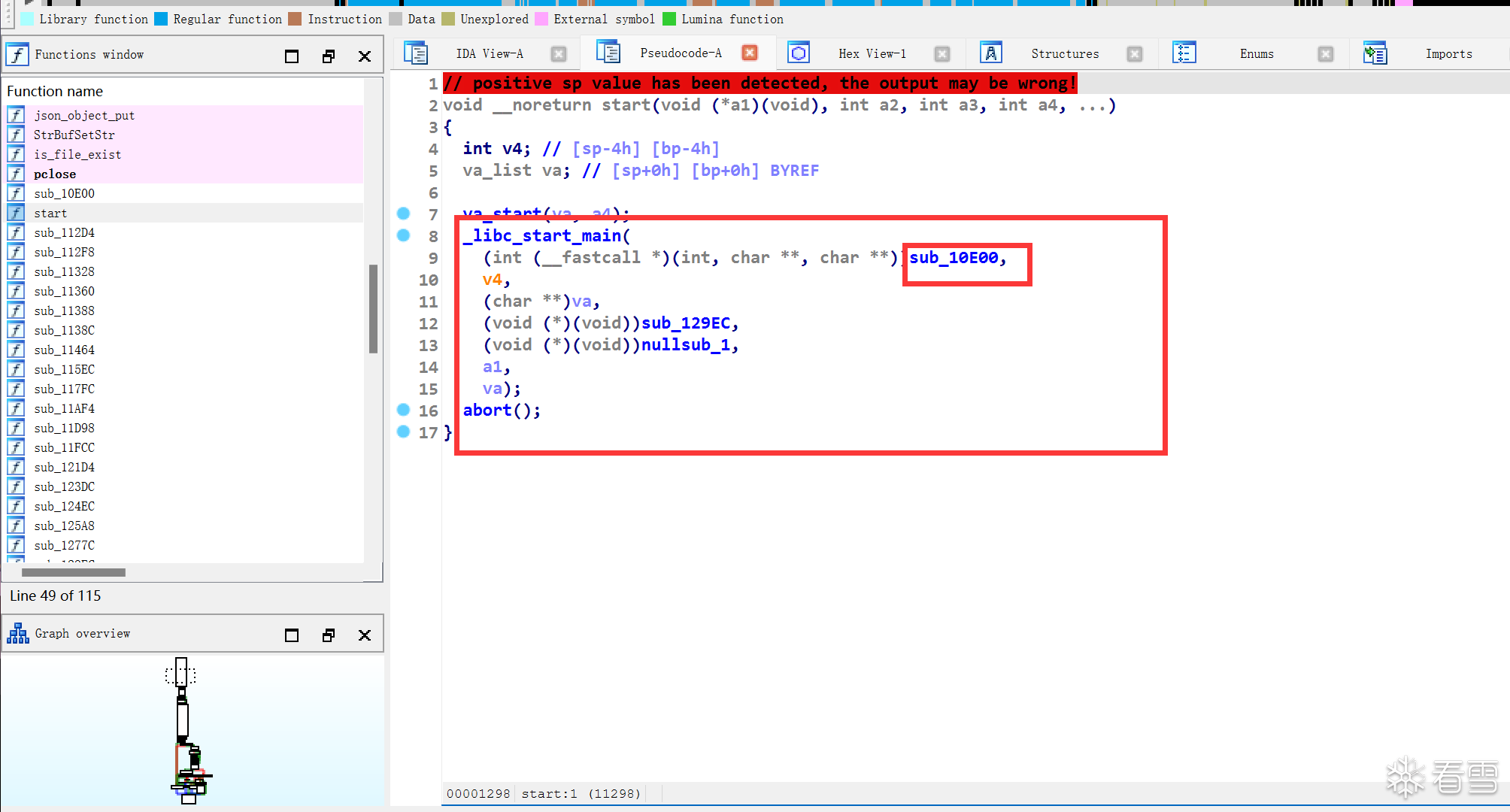Switch to the Structures tab
This screenshot has width=1510, height=812.
coord(1065,53)
